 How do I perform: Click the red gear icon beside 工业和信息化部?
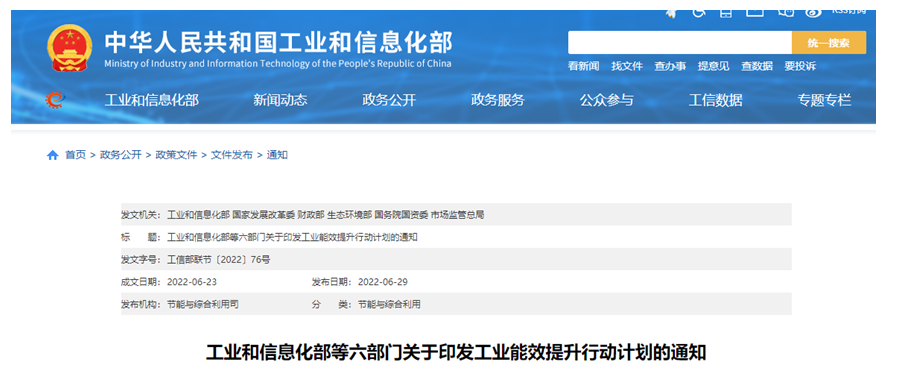coord(56,100)
